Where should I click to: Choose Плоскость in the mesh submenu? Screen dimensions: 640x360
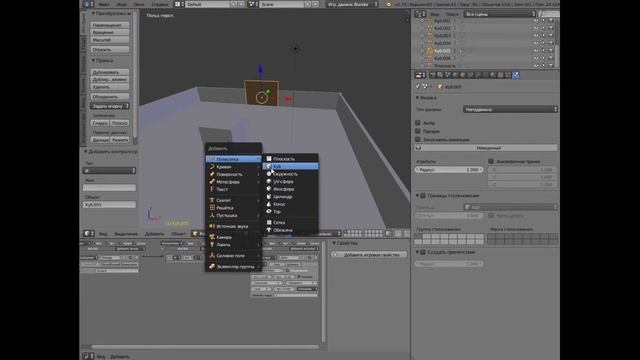point(290,159)
